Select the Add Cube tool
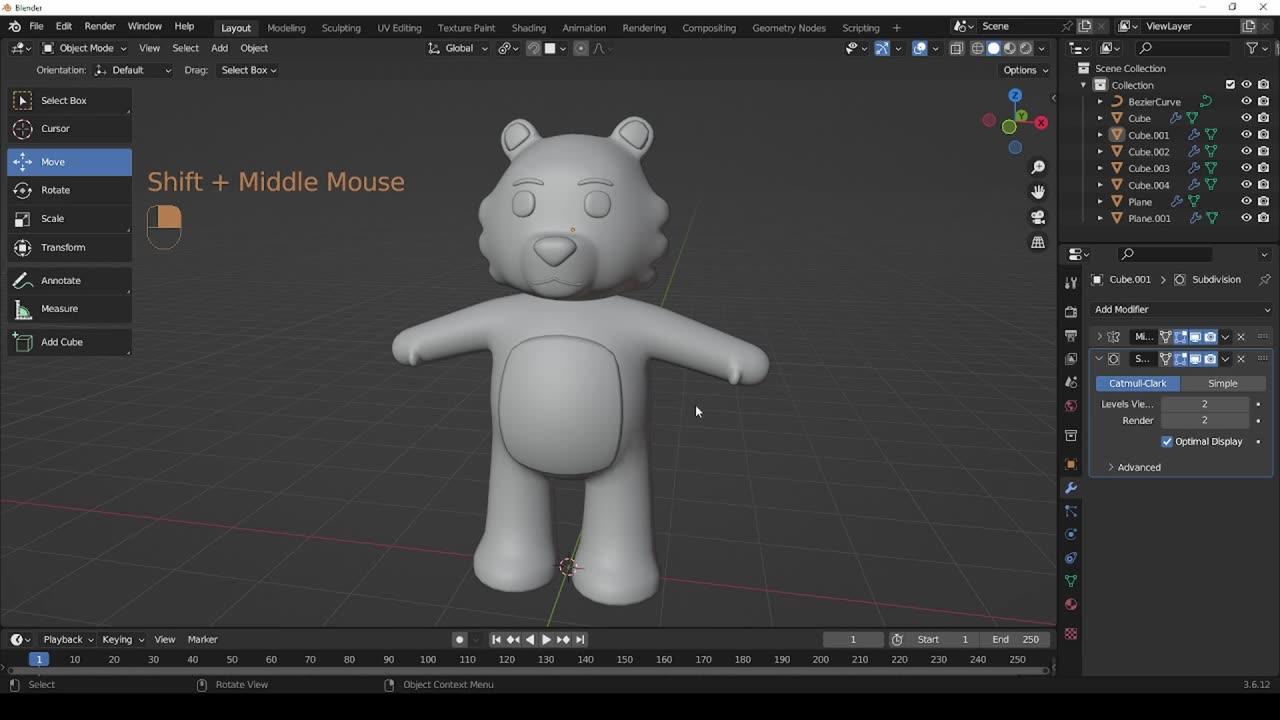Screen dimensions: 1280x720 coord(69,342)
